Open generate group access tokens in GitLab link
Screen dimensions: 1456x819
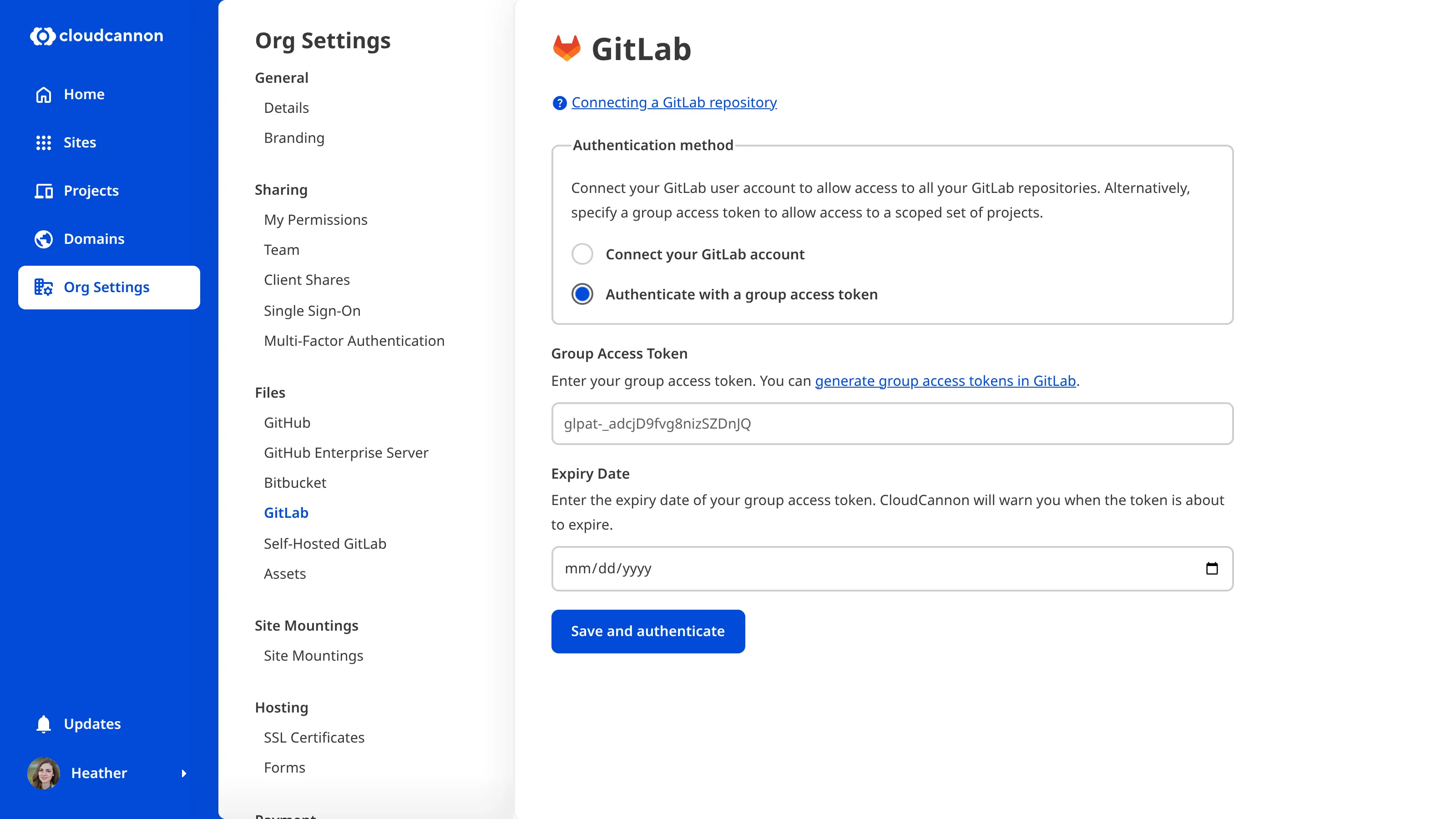pyautogui.click(x=945, y=381)
